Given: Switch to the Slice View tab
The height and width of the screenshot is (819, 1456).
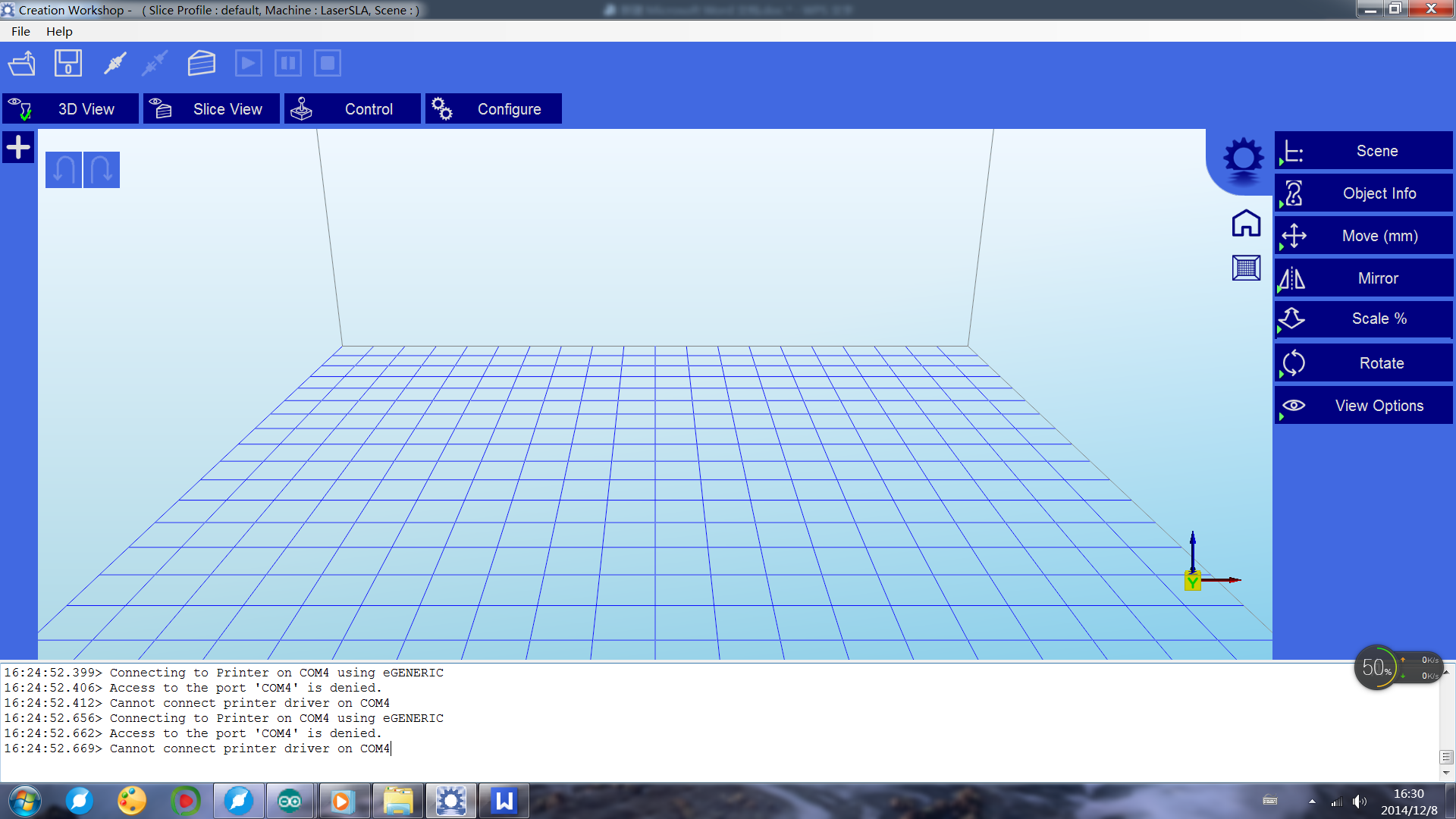Looking at the screenshot, I should tap(212, 109).
